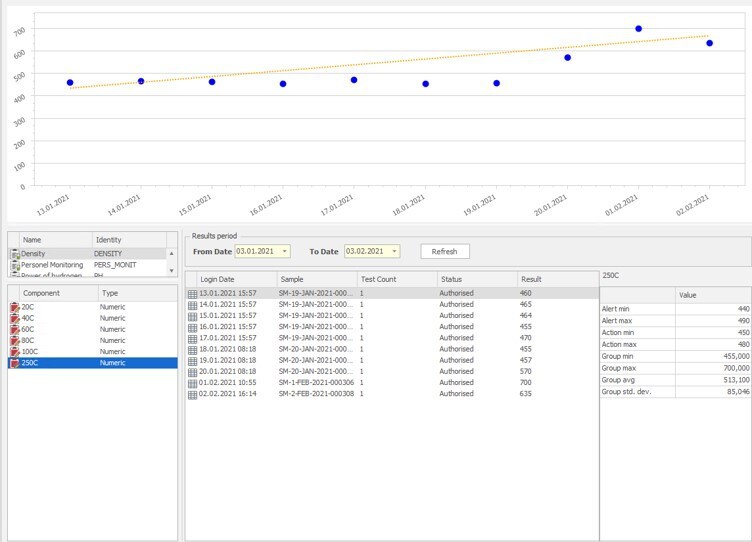Select the 40C component icon
The height and width of the screenshot is (542, 752).
pos(14,318)
